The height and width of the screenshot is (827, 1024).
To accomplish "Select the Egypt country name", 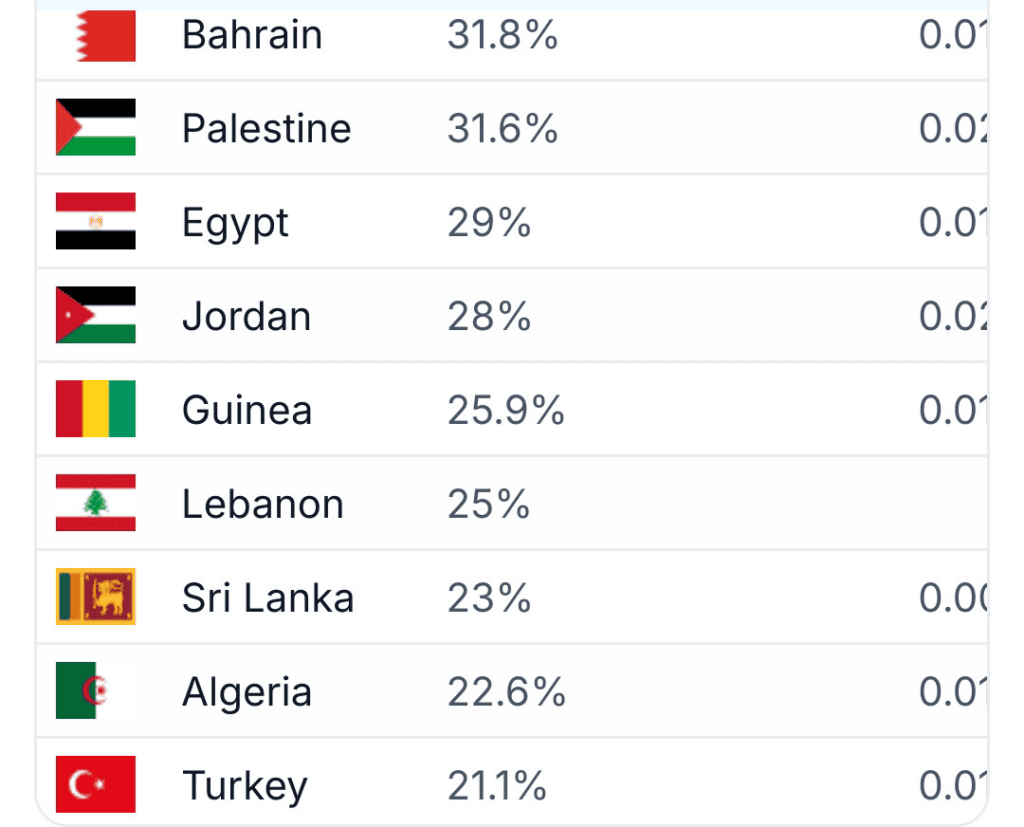I will pos(235,223).
